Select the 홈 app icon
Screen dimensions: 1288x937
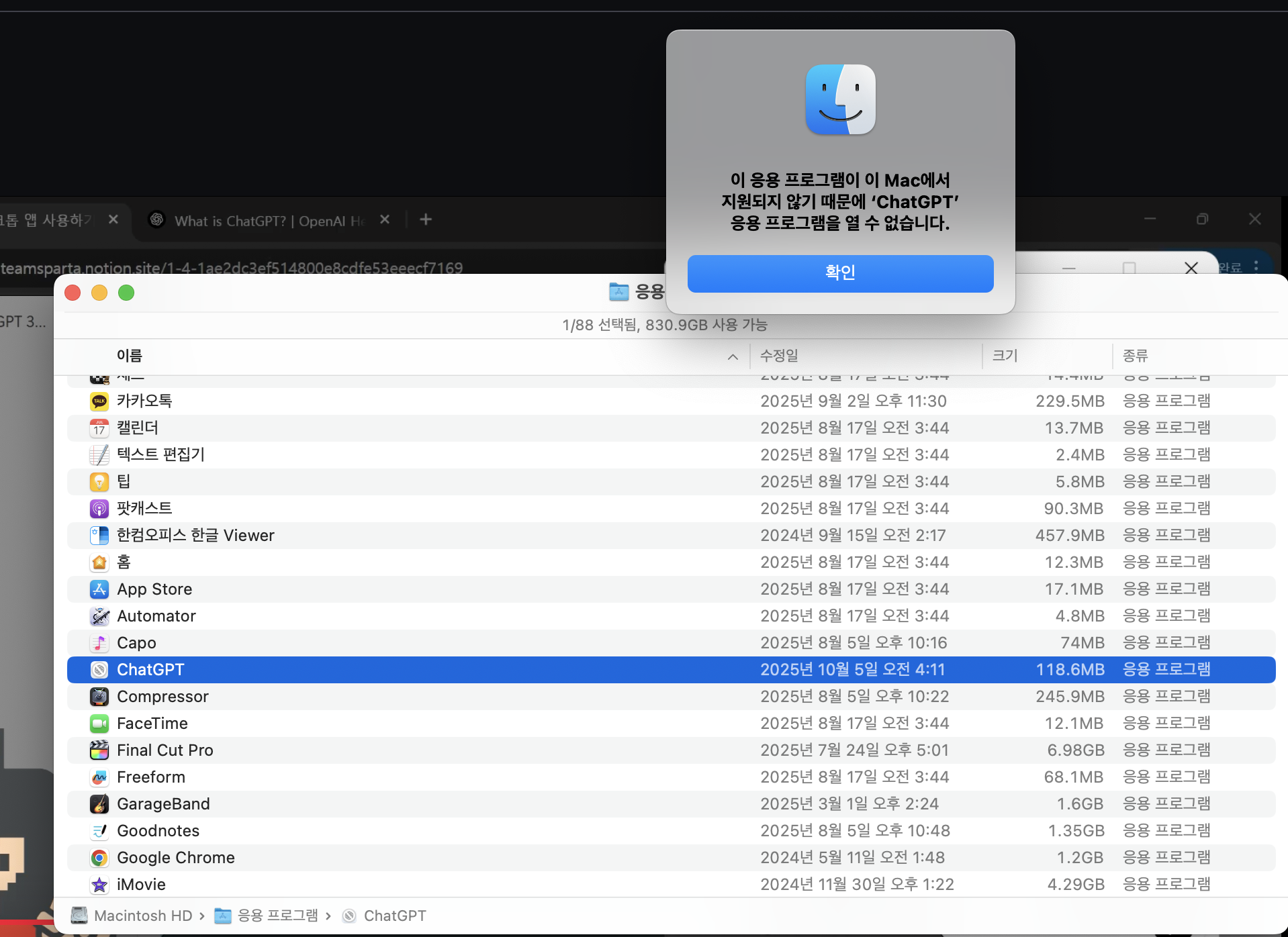pos(99,562)
